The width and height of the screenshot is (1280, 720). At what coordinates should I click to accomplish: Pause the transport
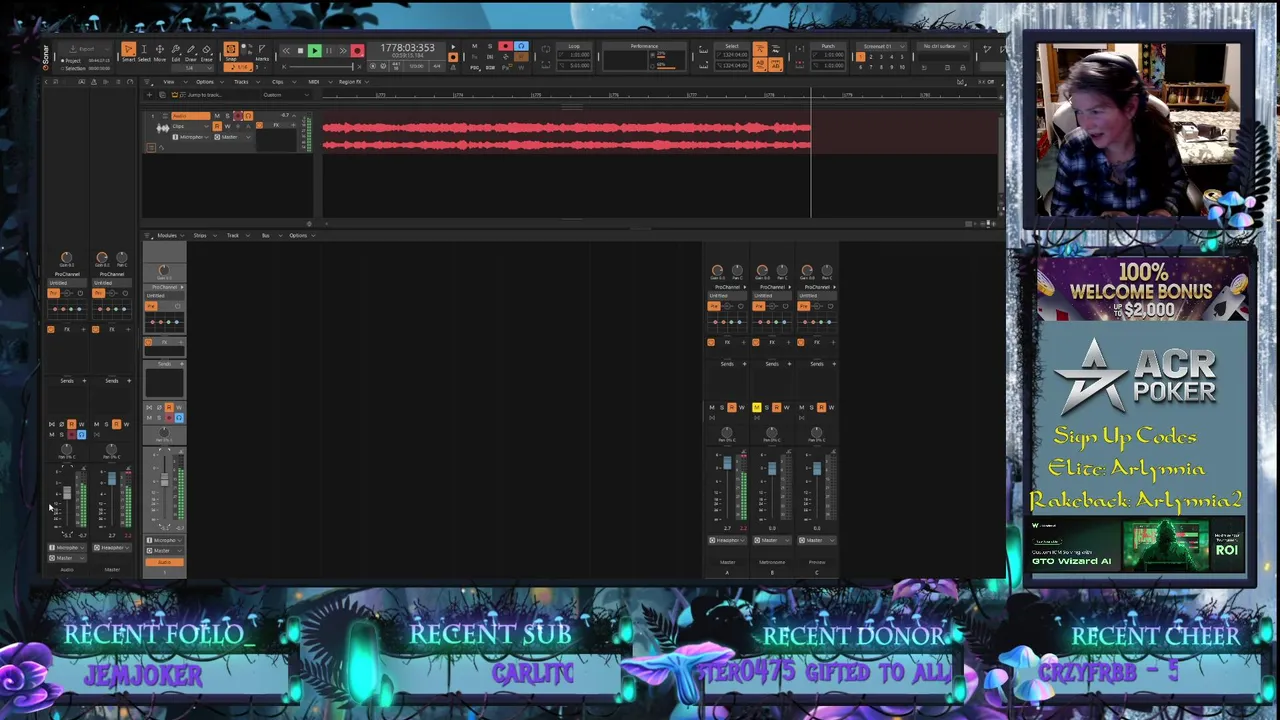(328, 51)
